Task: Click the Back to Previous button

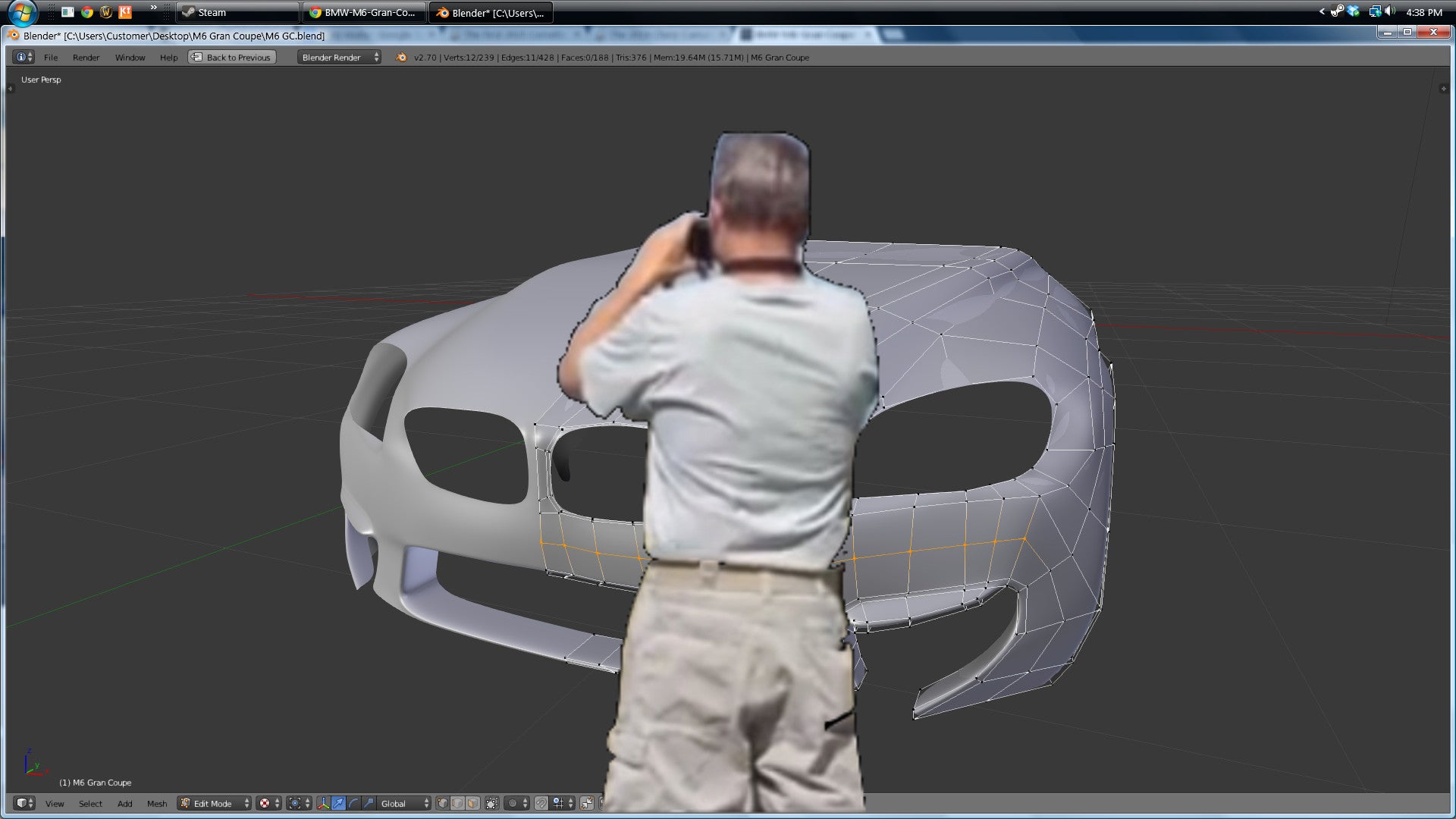Action: click(232, 57)
